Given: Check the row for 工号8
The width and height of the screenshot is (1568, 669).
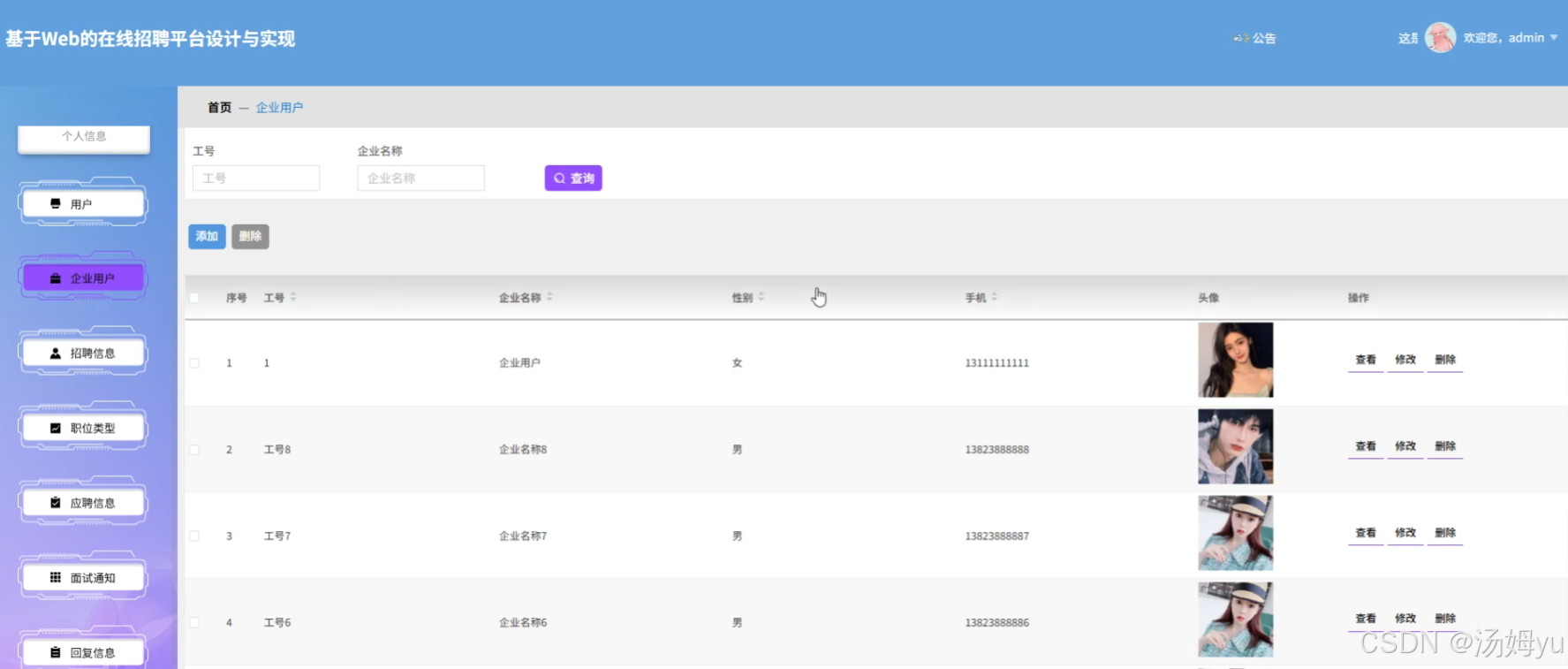Looking at the screenshot, I should tap(194, 450).
